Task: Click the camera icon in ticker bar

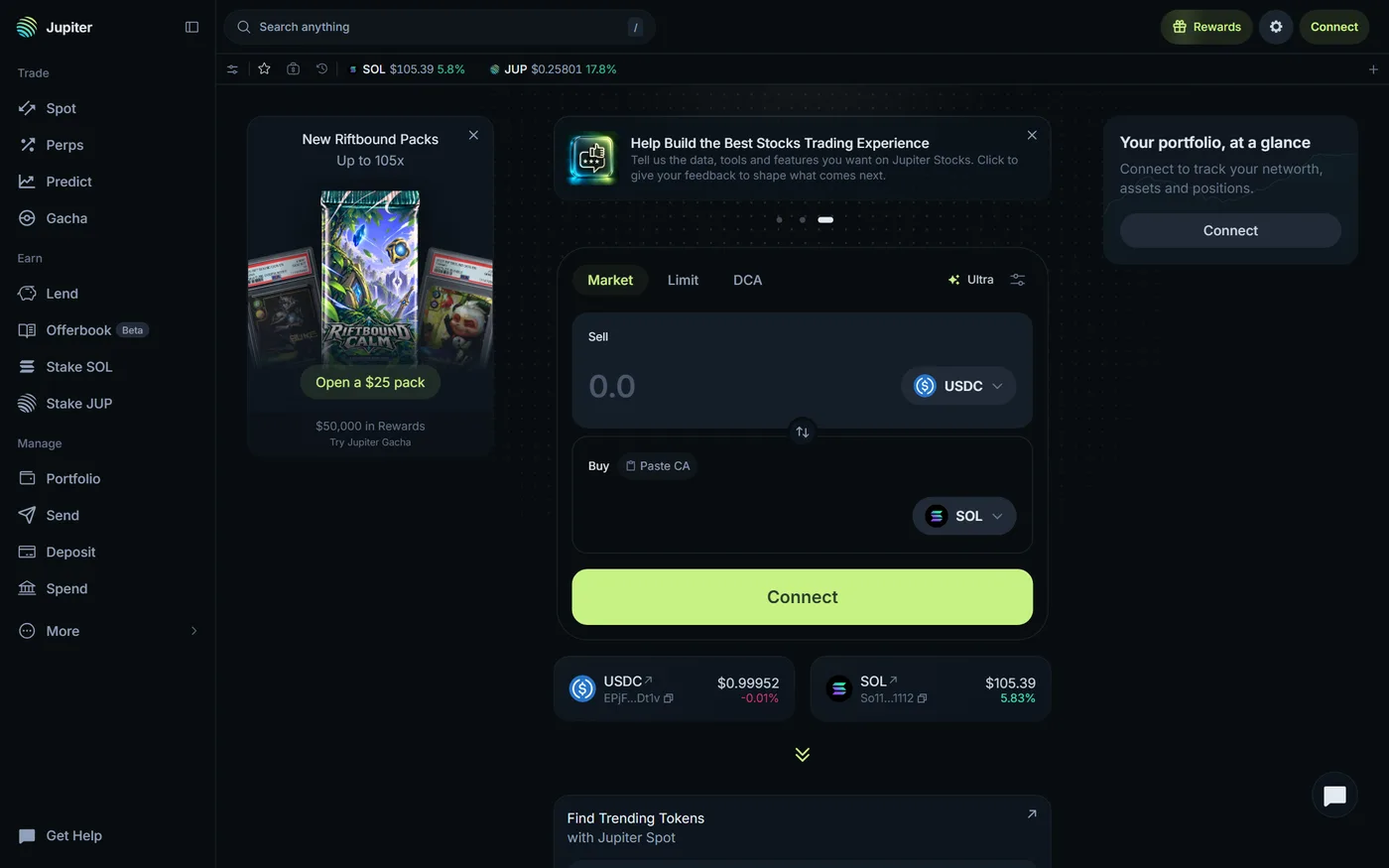Action: click(x=293, y=69)
